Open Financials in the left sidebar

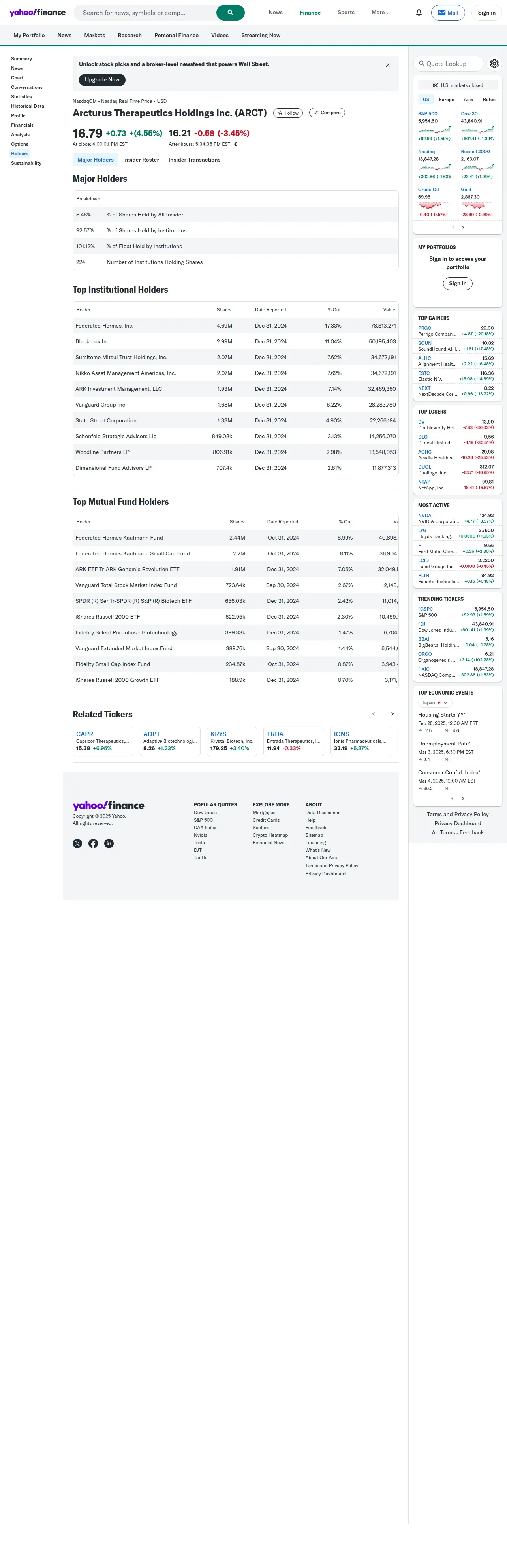tap(22, 125)
